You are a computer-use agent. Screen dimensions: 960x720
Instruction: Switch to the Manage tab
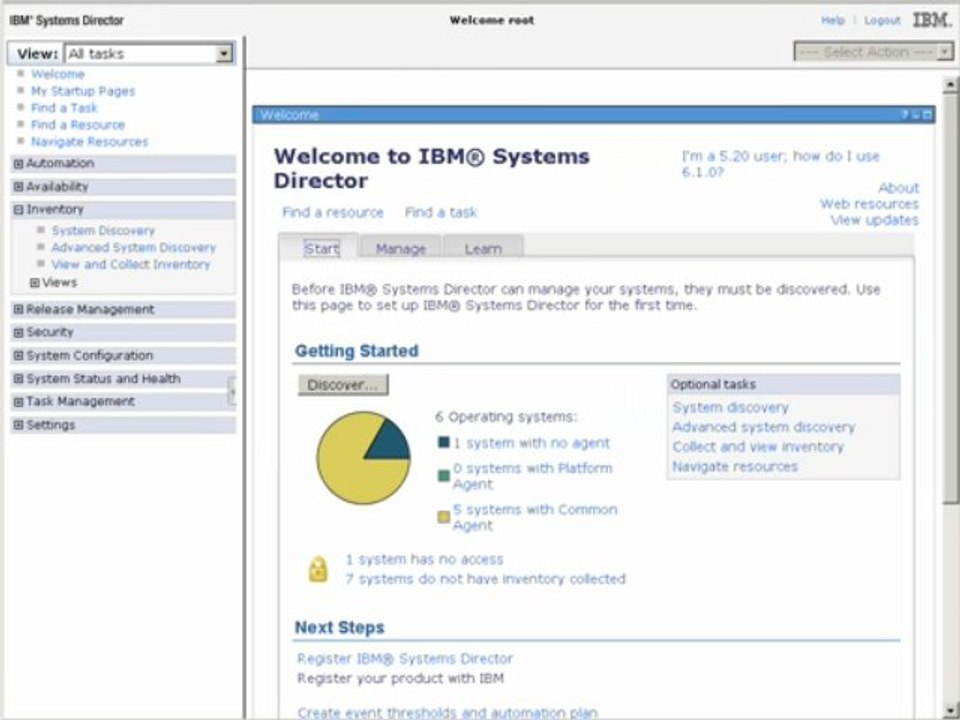click(400, 249)
